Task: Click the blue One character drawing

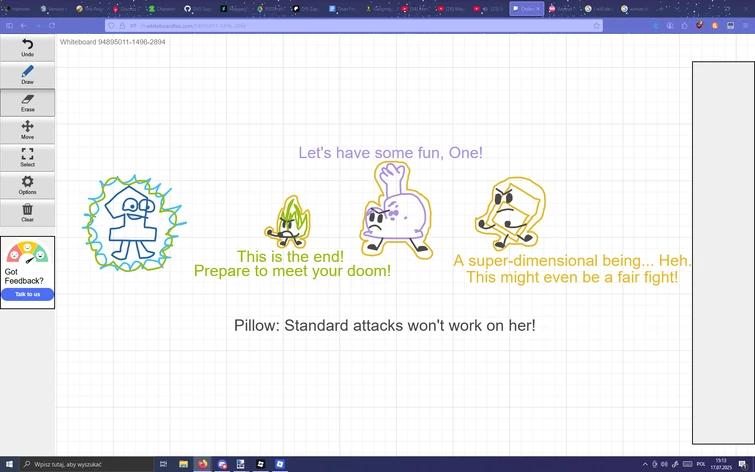Action: coord(134,223)
